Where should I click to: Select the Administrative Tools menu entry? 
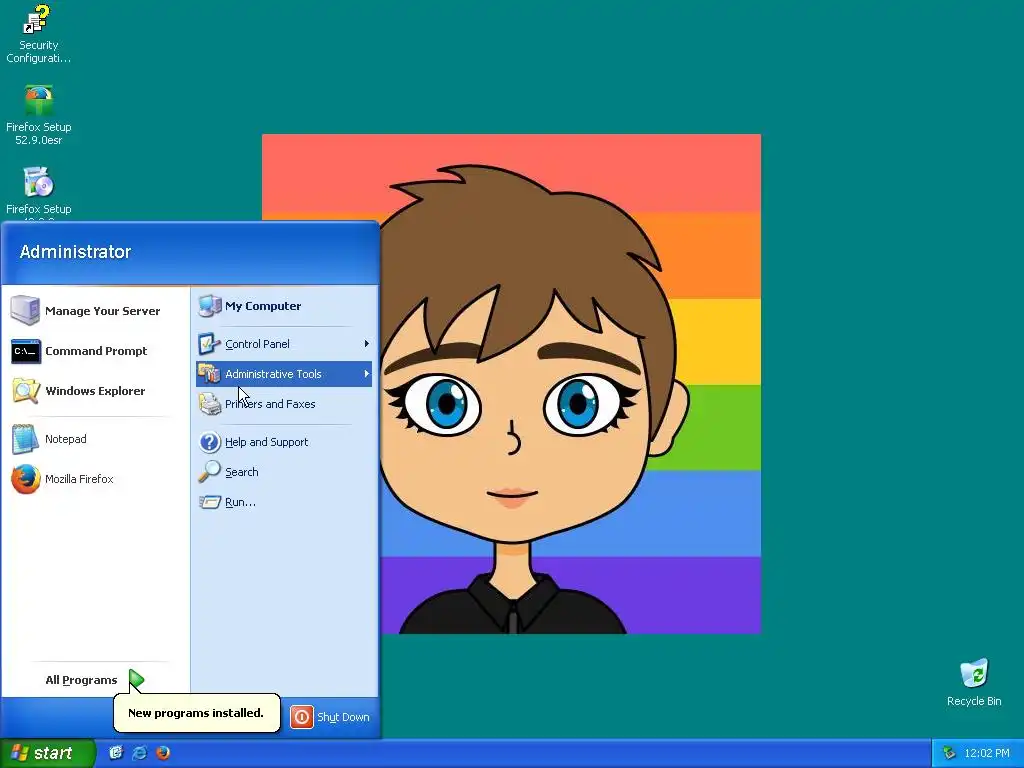coord(284,374)
